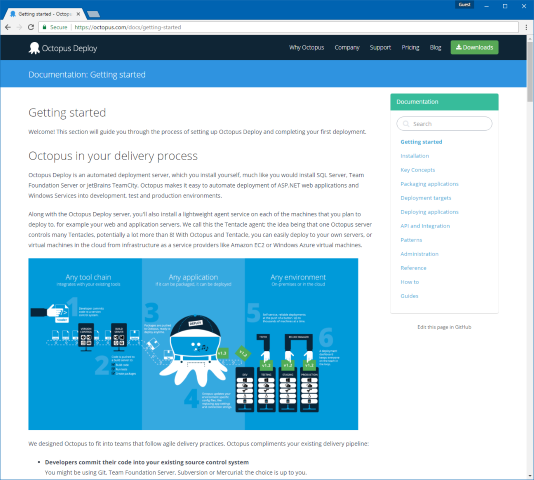The height and width of the screenshot is (480, 534).
Task: Click the browser forward arrow
Action: pyautogui.click(x=19, y=27)
